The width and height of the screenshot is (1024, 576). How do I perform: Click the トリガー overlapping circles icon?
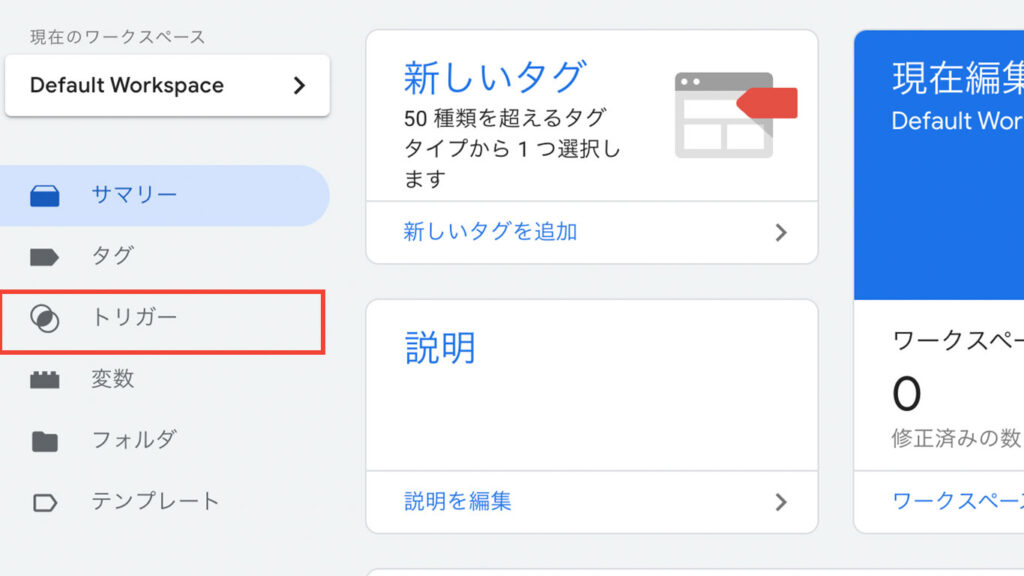pos(45,319)
